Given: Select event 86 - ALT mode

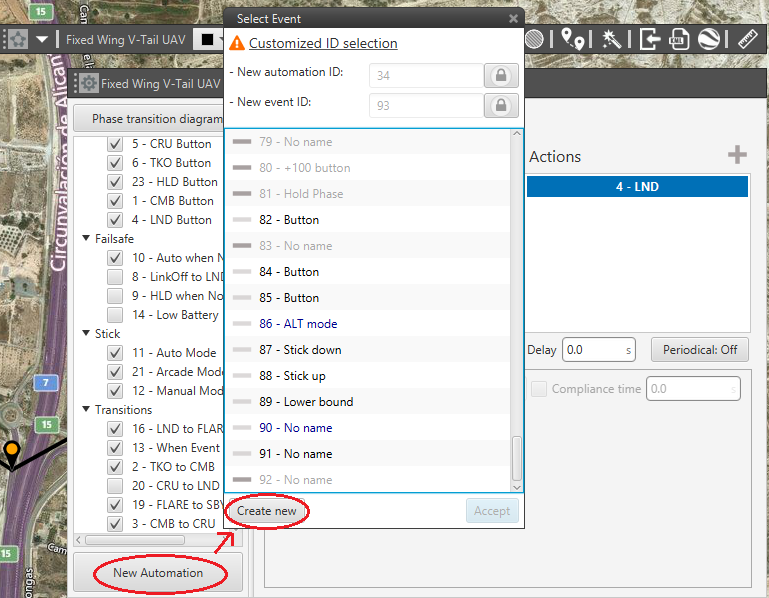Looking at the screenshot, I should tap(368, 324).
